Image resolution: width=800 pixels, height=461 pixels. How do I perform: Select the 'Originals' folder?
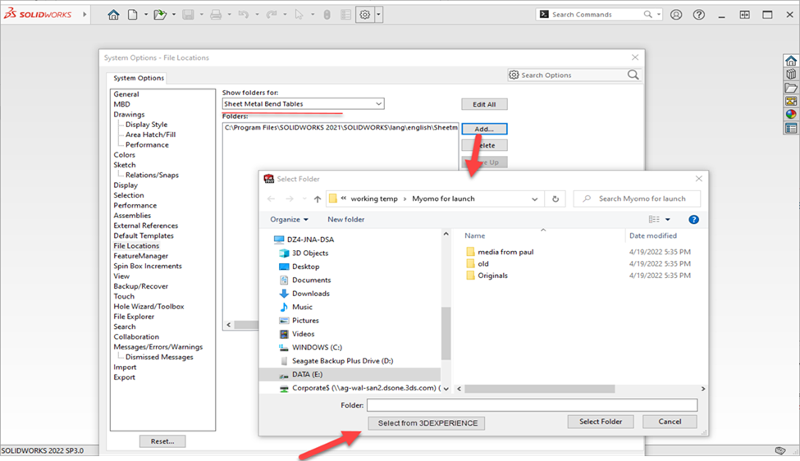point(487,275)
